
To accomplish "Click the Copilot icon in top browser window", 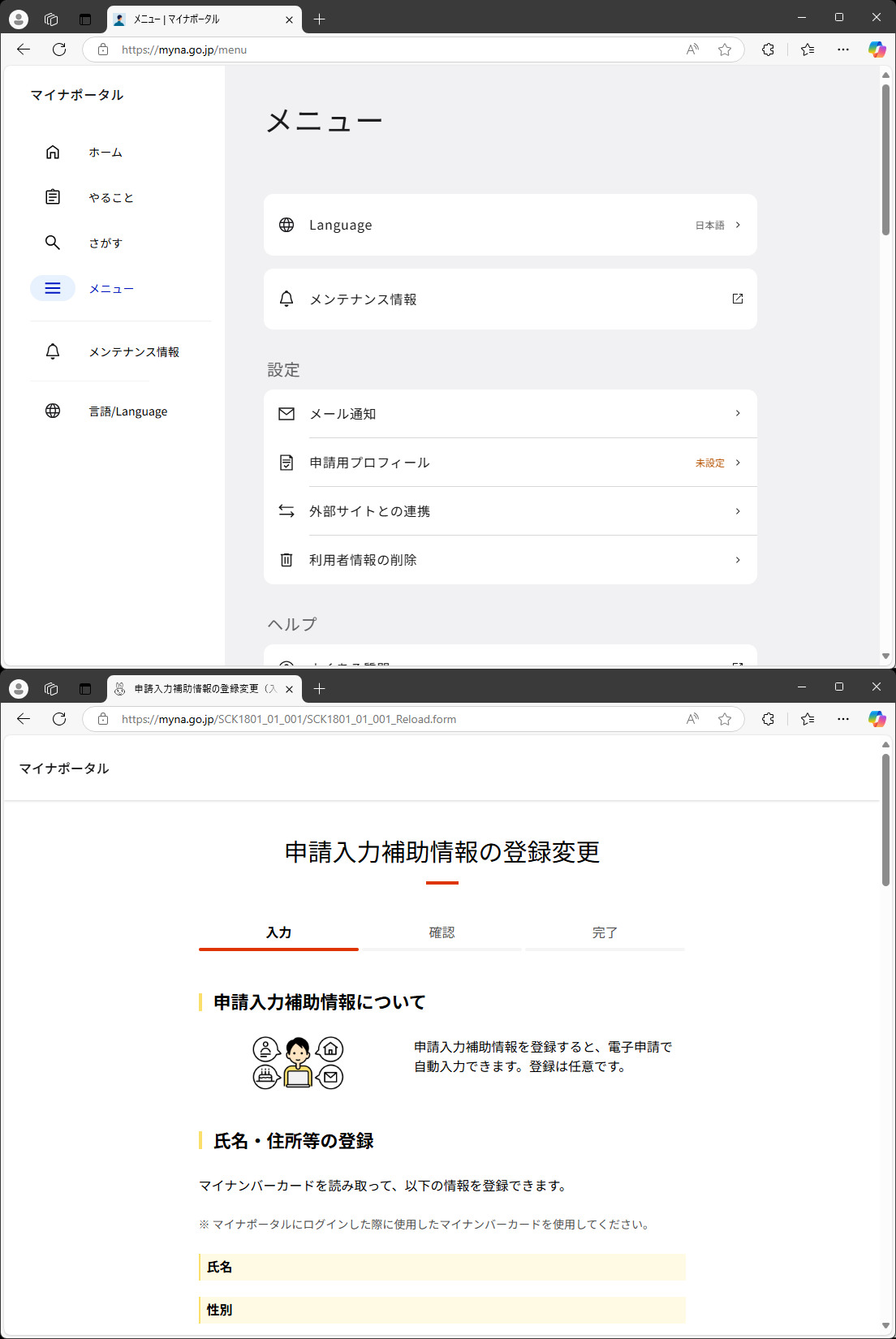I will tap(877, 50).
